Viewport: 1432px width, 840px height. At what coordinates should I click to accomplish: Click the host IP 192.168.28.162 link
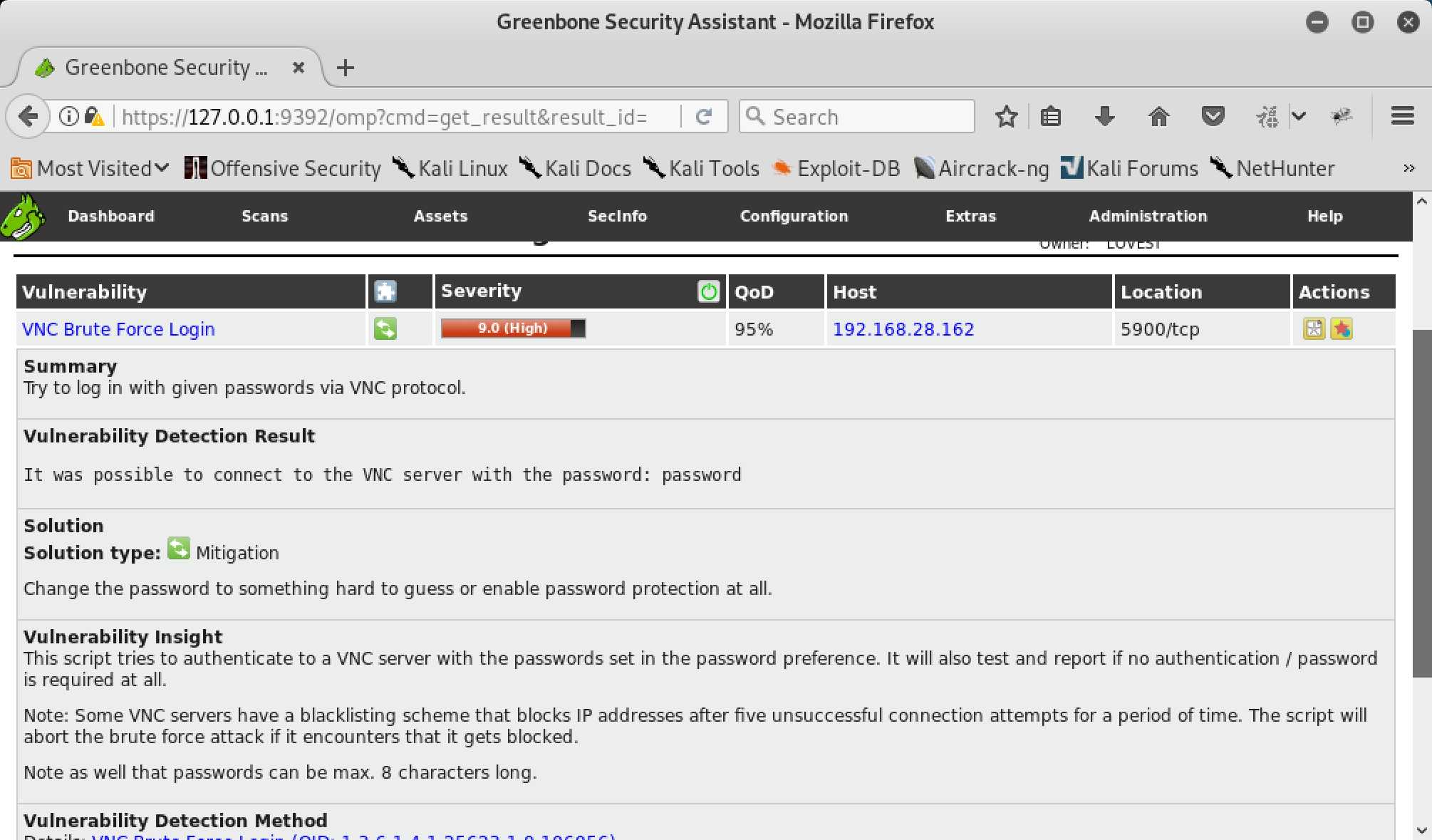coord(903,329)
